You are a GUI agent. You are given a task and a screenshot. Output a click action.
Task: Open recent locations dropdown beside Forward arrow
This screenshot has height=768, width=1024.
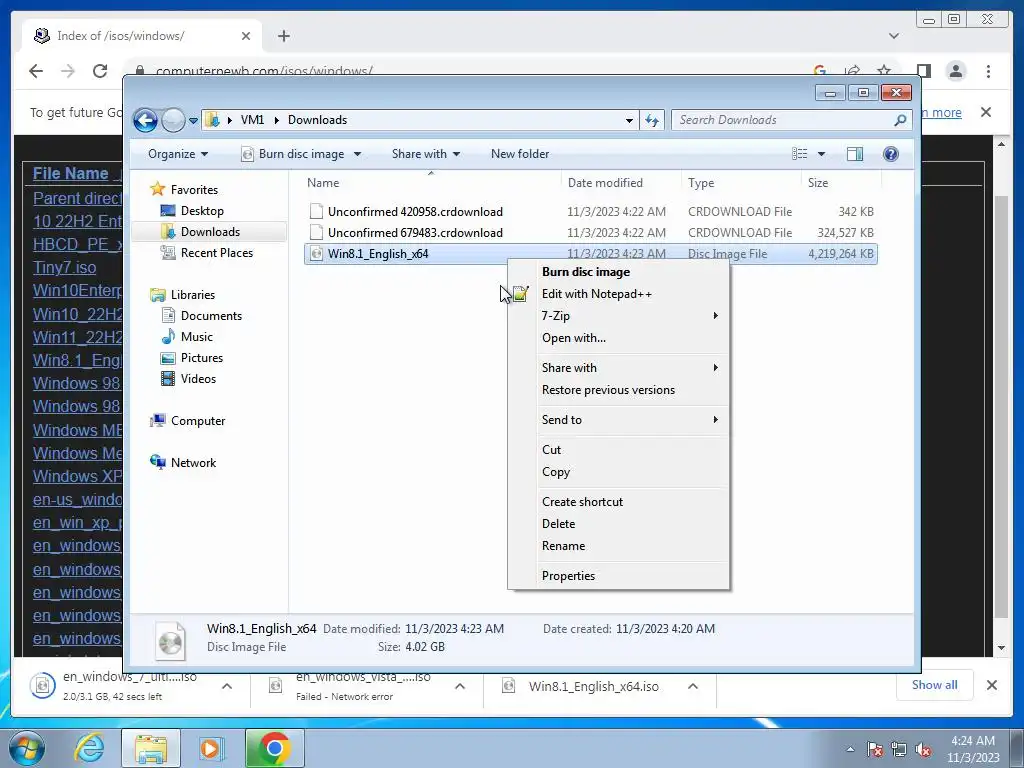(x=193, y=121)
